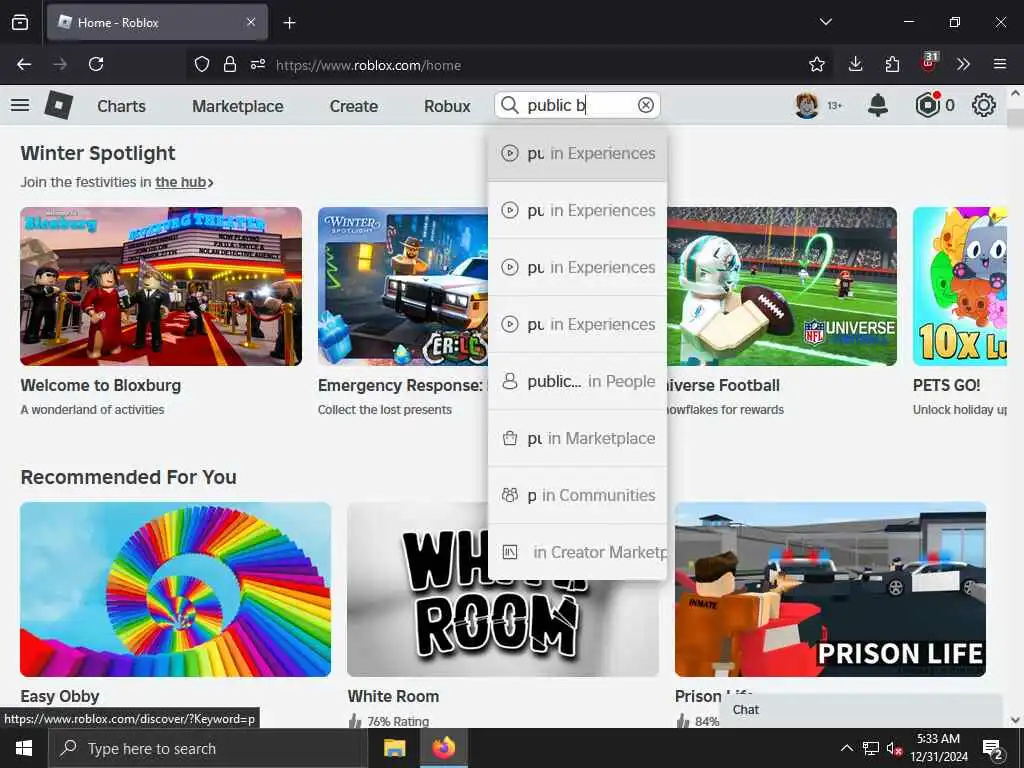Show more toolbar tools chevron
1024x768 pixels.
[x=963, y=64]
